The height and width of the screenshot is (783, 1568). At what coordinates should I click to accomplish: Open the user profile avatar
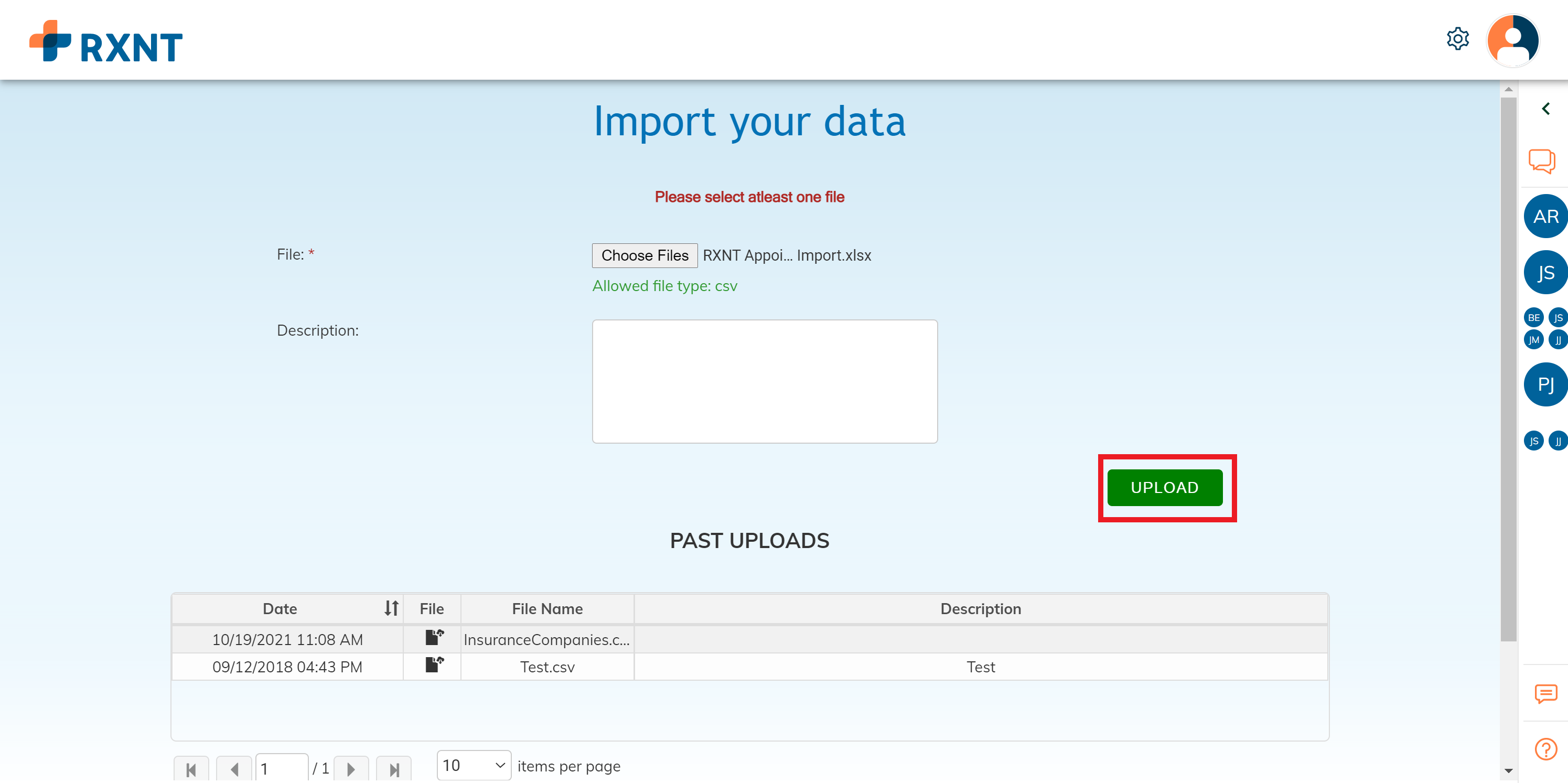1512,40
